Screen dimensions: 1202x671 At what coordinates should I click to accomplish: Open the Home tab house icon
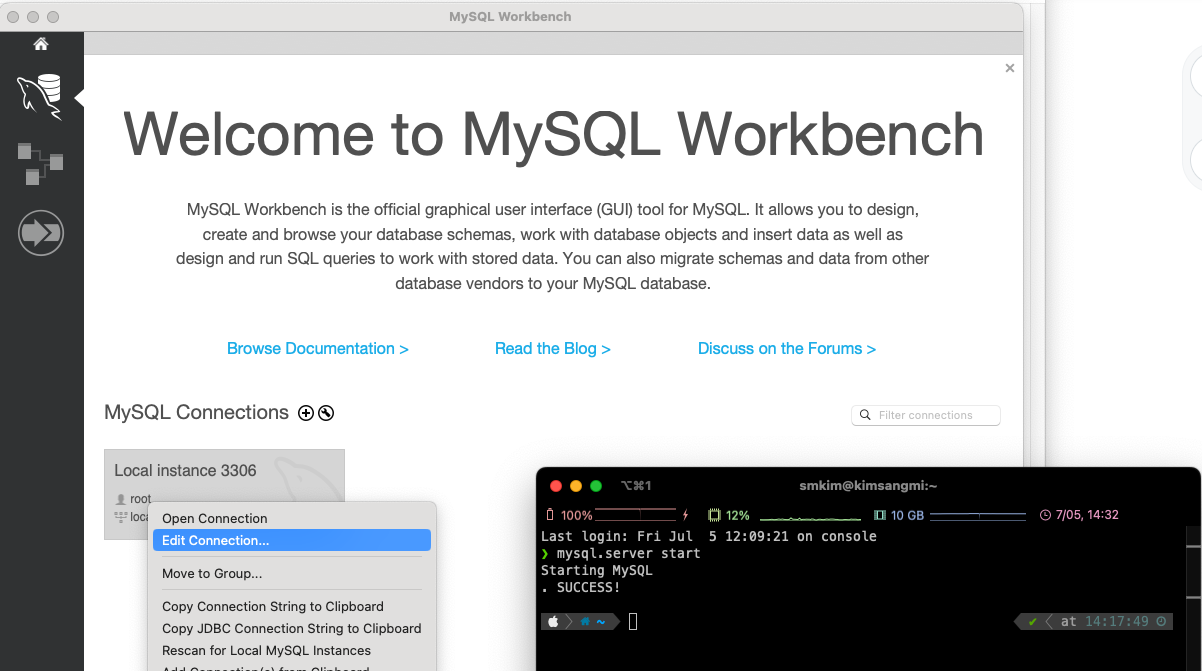click(x=41, y=44)
